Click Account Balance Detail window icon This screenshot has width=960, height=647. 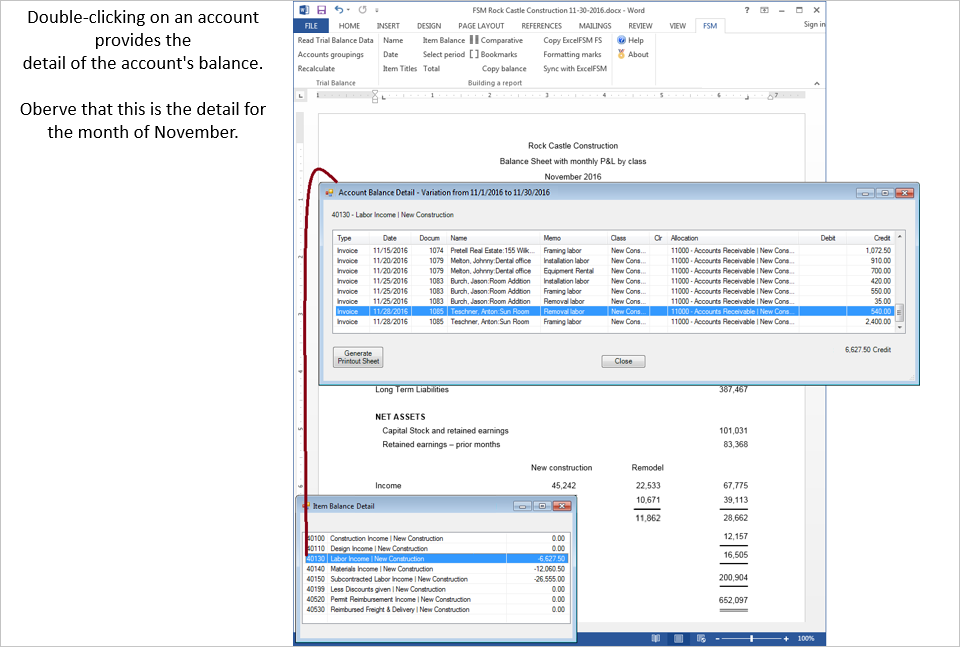coord(329,192)
